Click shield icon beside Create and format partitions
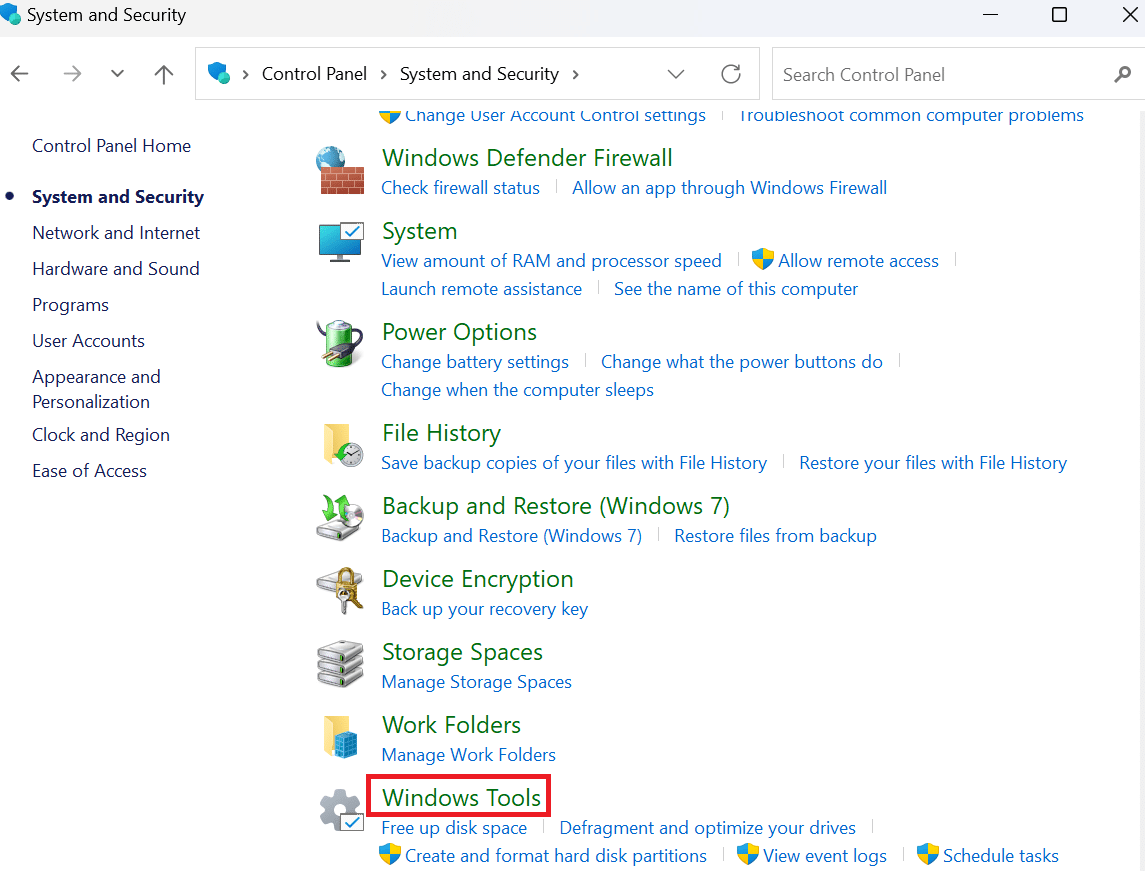Screen dimensions: 1145x871 tap(390, 853)
